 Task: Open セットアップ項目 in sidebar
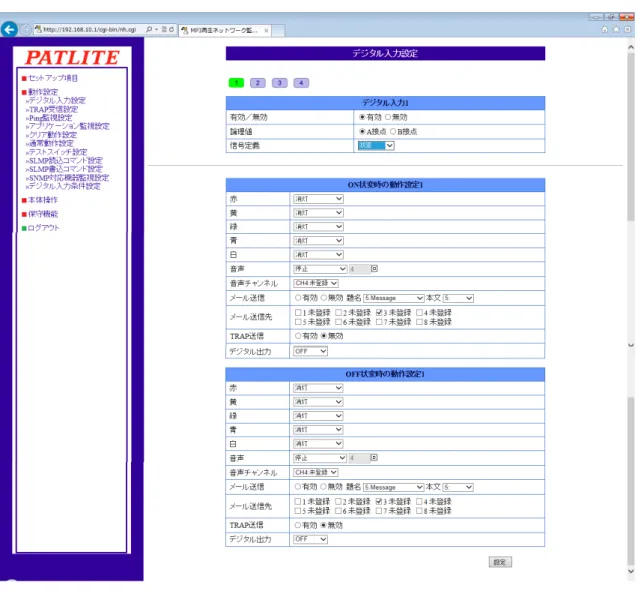pos(53,78)
